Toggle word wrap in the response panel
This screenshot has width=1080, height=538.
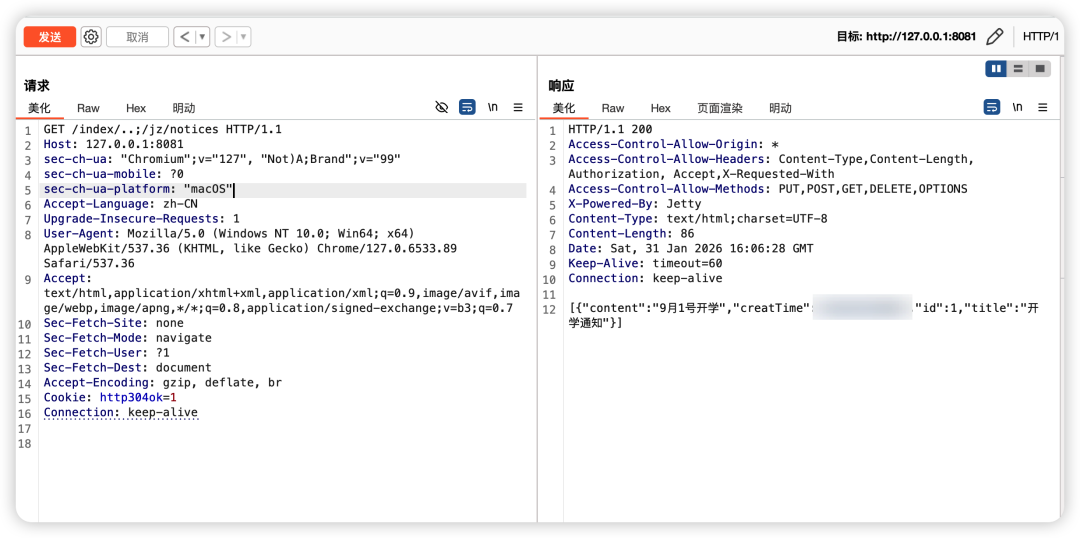992,107
